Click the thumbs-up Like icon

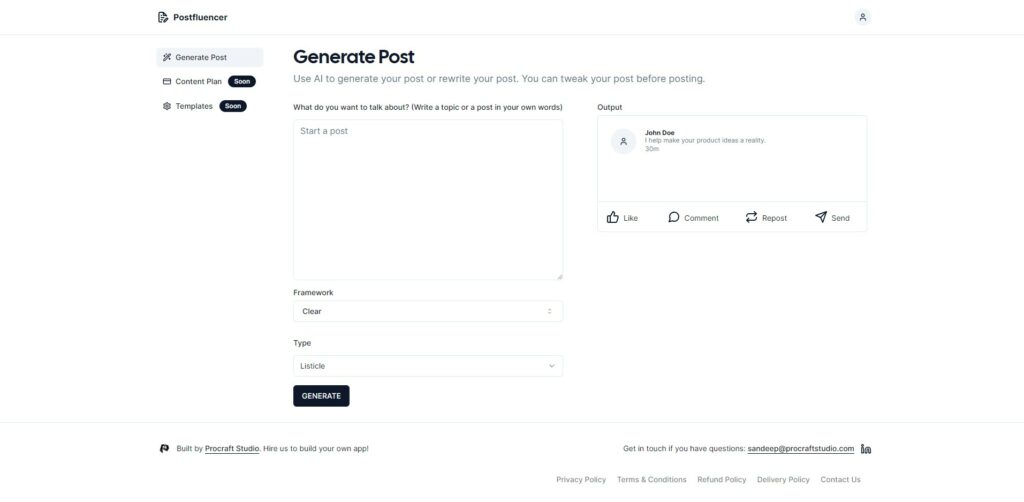click(x=613, y=217)
